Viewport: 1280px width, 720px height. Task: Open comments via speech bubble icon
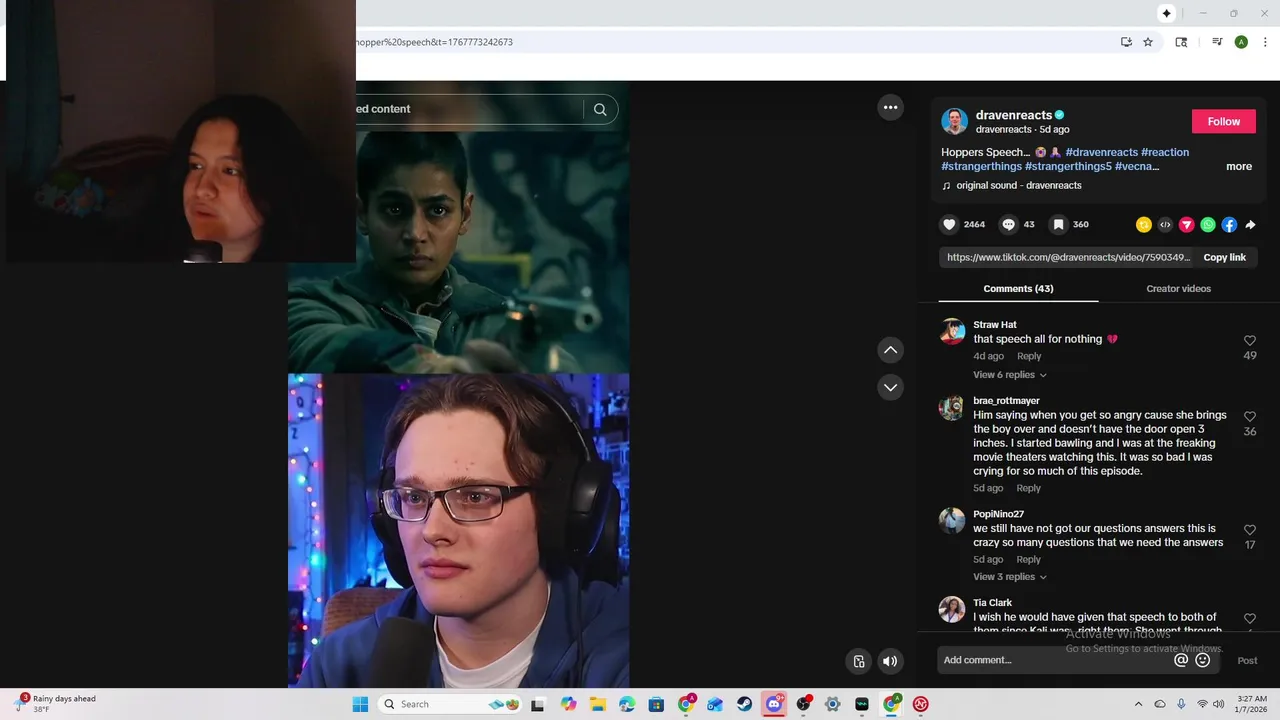[x=1009, y=225]
